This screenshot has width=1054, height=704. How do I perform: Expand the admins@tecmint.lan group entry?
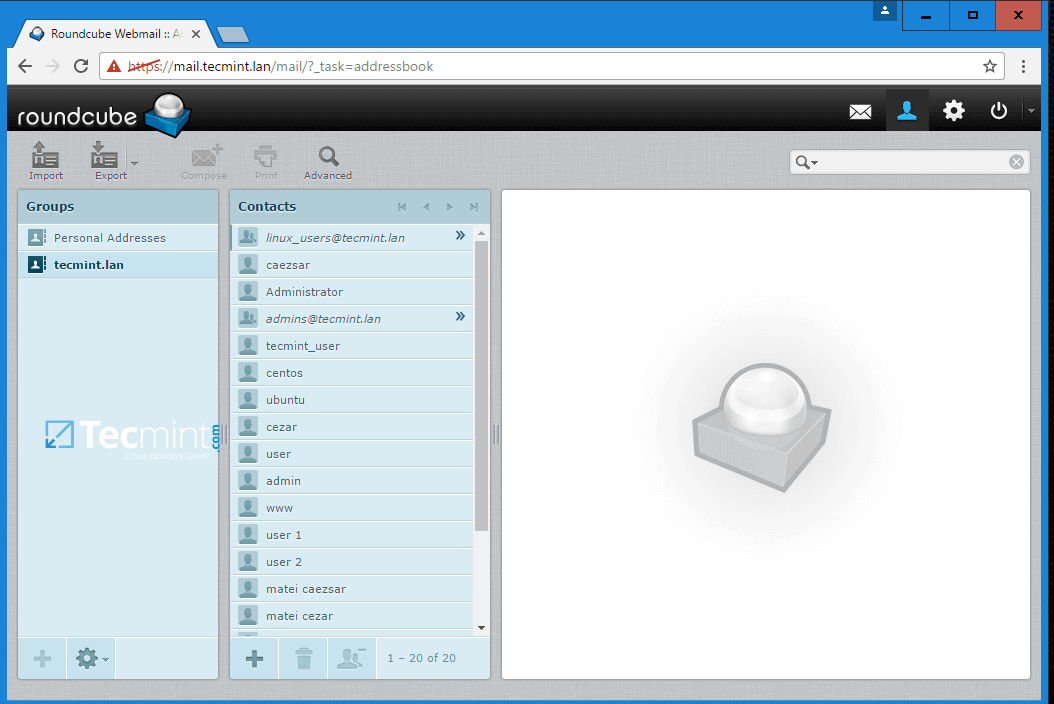click(x=459, y=318)
